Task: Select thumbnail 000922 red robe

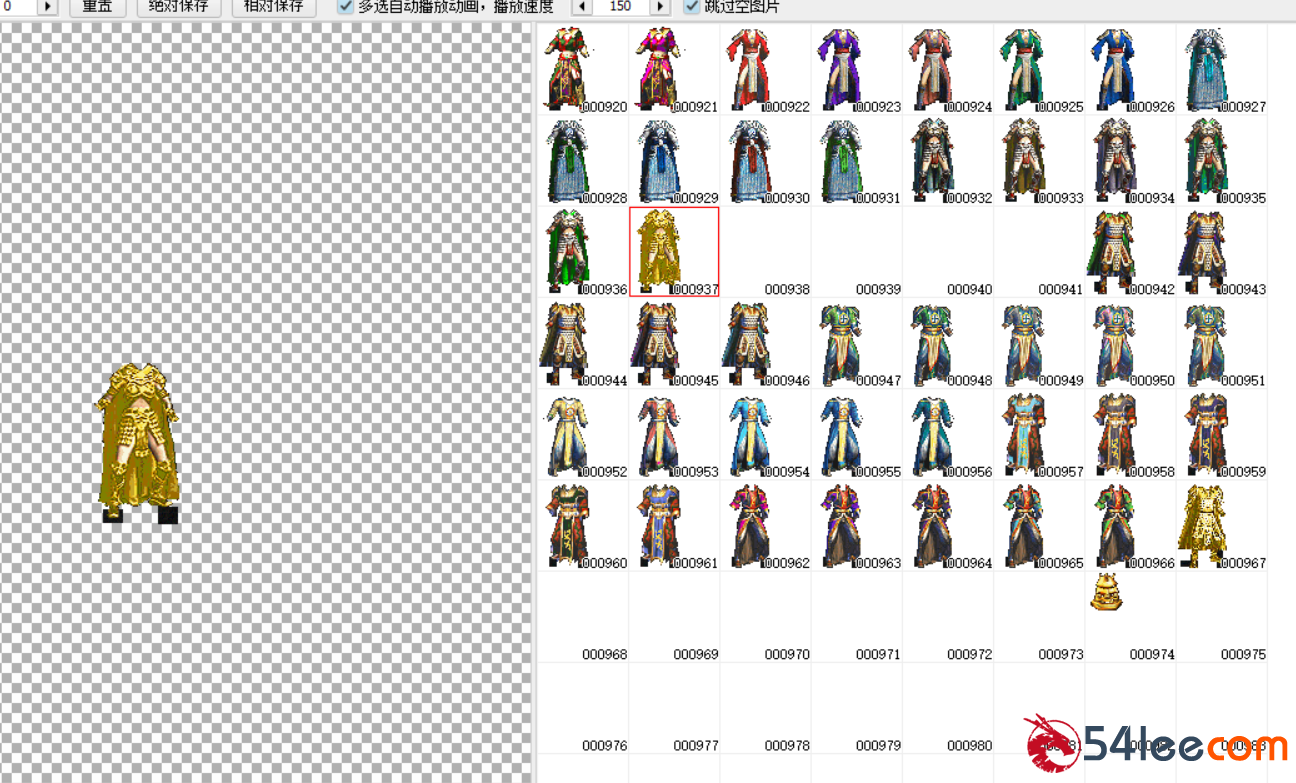Action: pyautogui.click(x=766, y=69)
